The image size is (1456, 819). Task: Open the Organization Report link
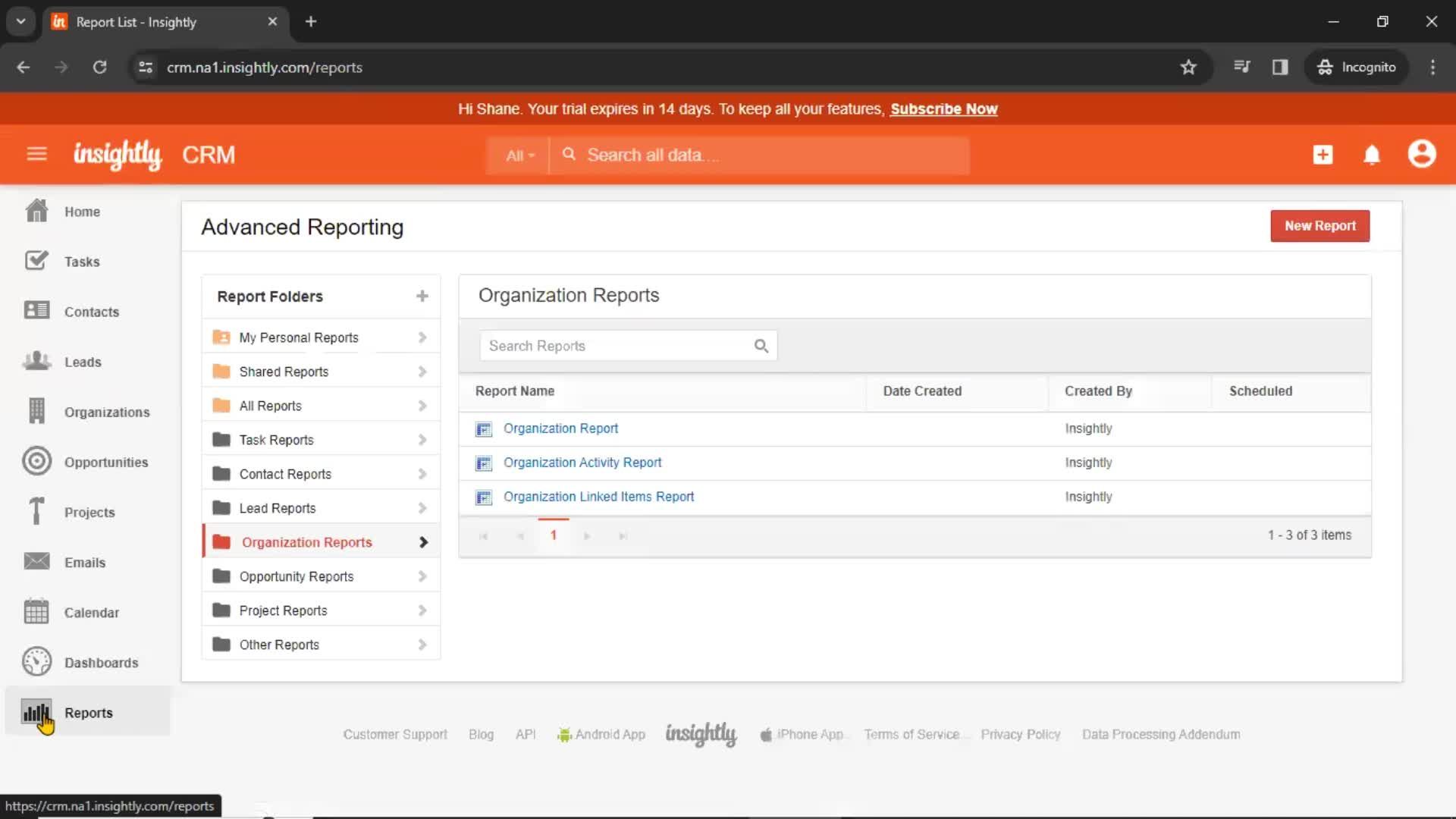(561, 428)
